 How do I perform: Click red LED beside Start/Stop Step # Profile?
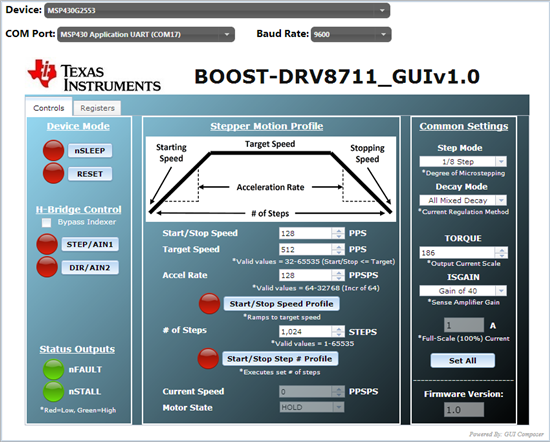pyautogui.click(x=208, y=359)
